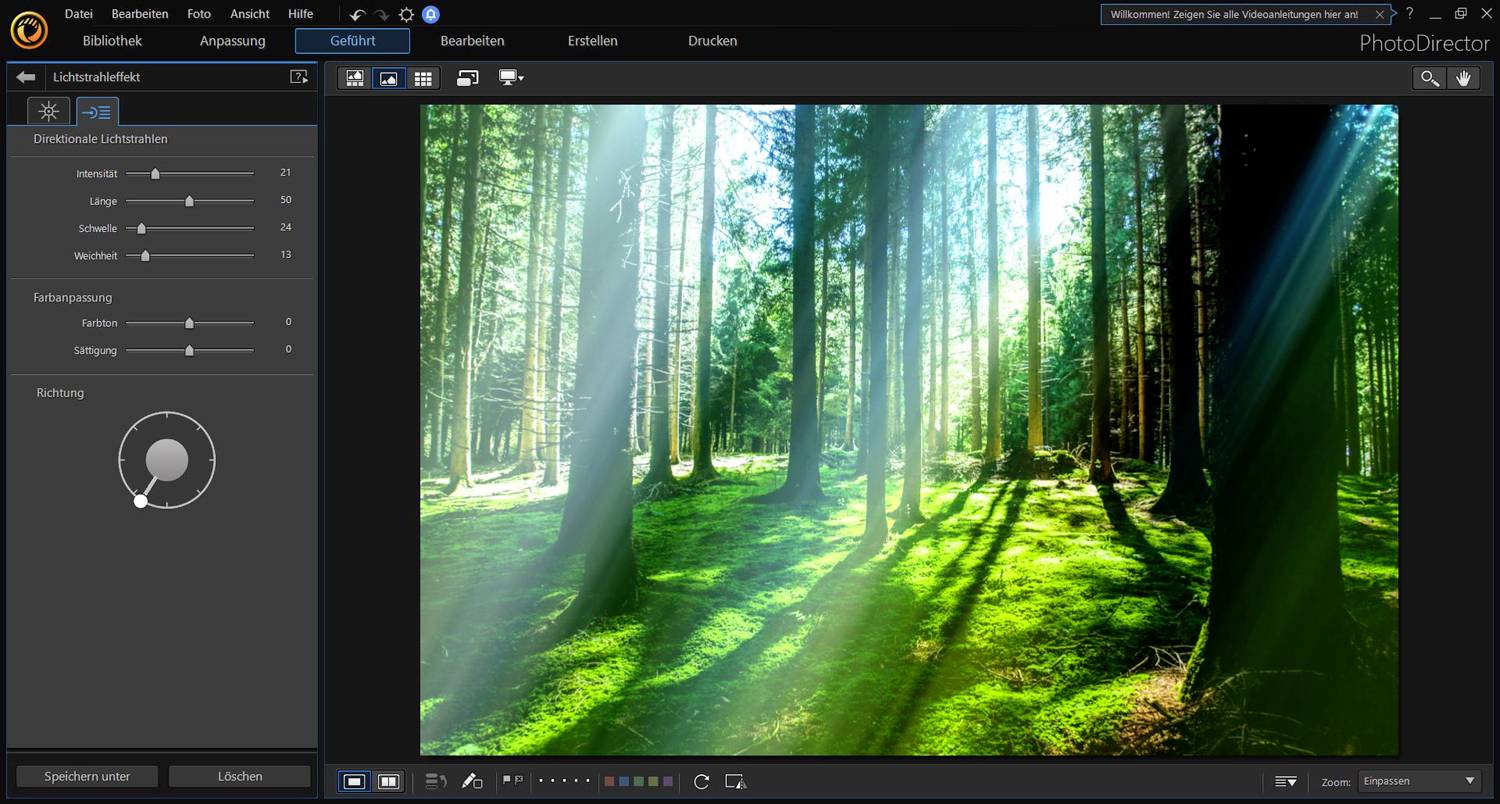Image resolution: width=1500 pixels, height=804 pixels.
Task: Select the pencil edit tool
Action: tap(473, 781)
